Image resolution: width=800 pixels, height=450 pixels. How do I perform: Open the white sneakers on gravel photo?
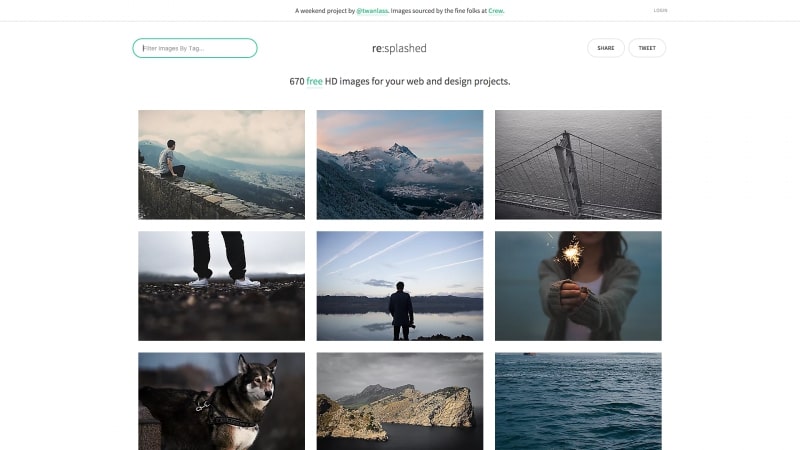221,286
